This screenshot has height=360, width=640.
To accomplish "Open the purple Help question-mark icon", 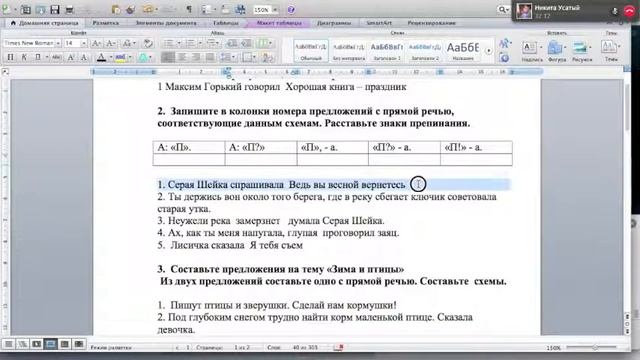I will [x=291, y=9].
